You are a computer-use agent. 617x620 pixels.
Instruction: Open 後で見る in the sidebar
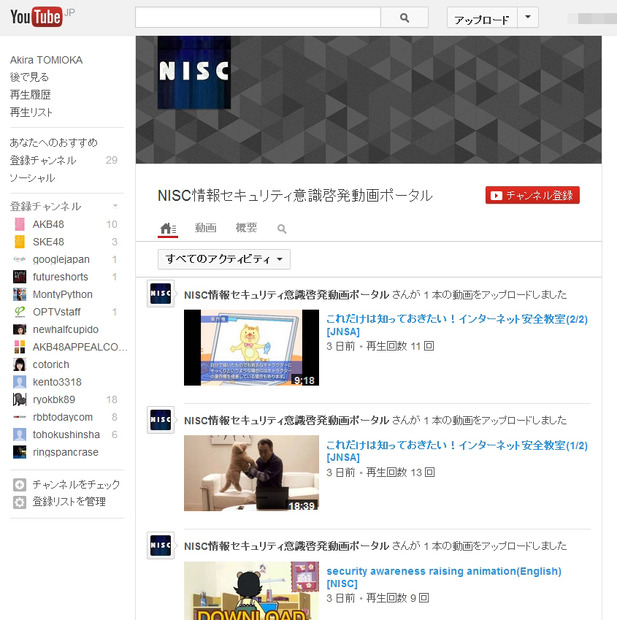click(29, 77)
